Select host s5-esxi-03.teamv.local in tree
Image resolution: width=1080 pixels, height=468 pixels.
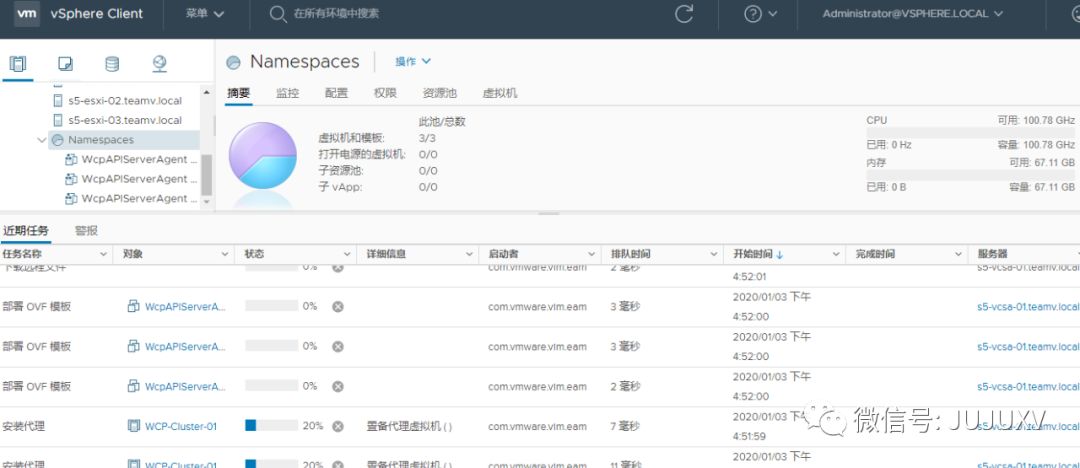[125, 120]
